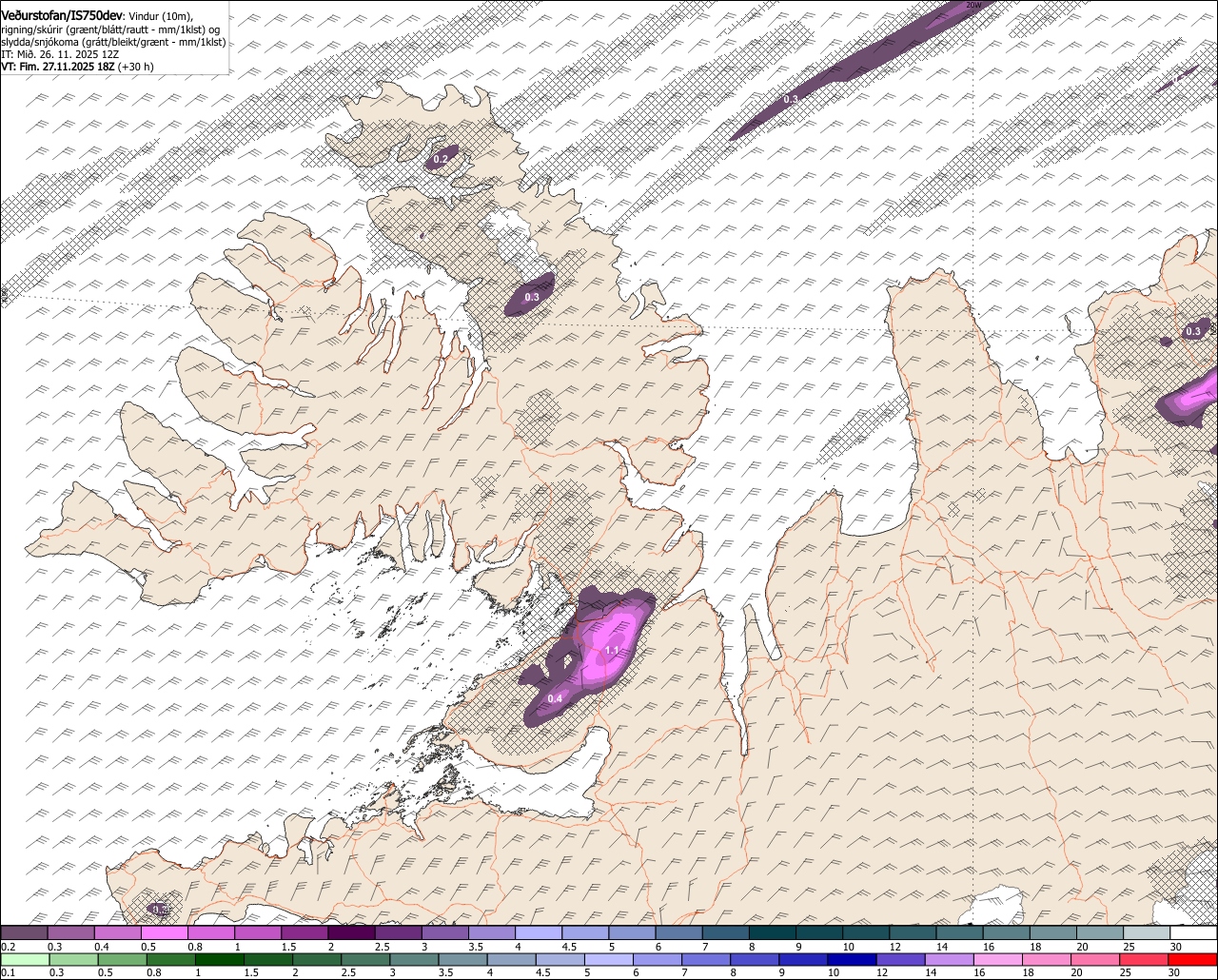Click the '1.1' precipitation label on the pink area

coord(613,651)
